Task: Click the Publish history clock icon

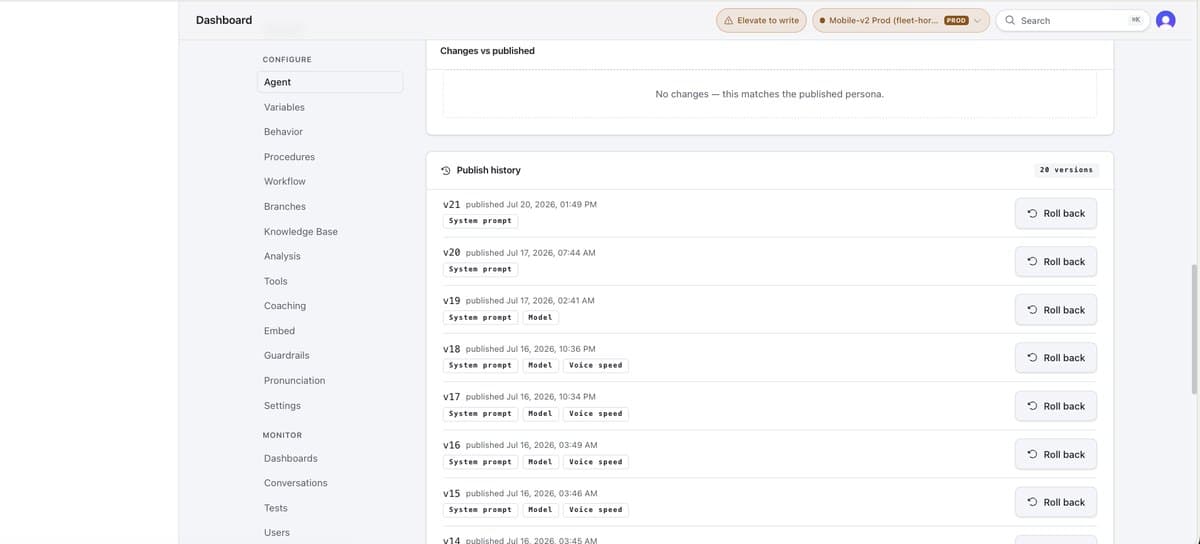Action: pyautogui.click(x=446, y=170)
